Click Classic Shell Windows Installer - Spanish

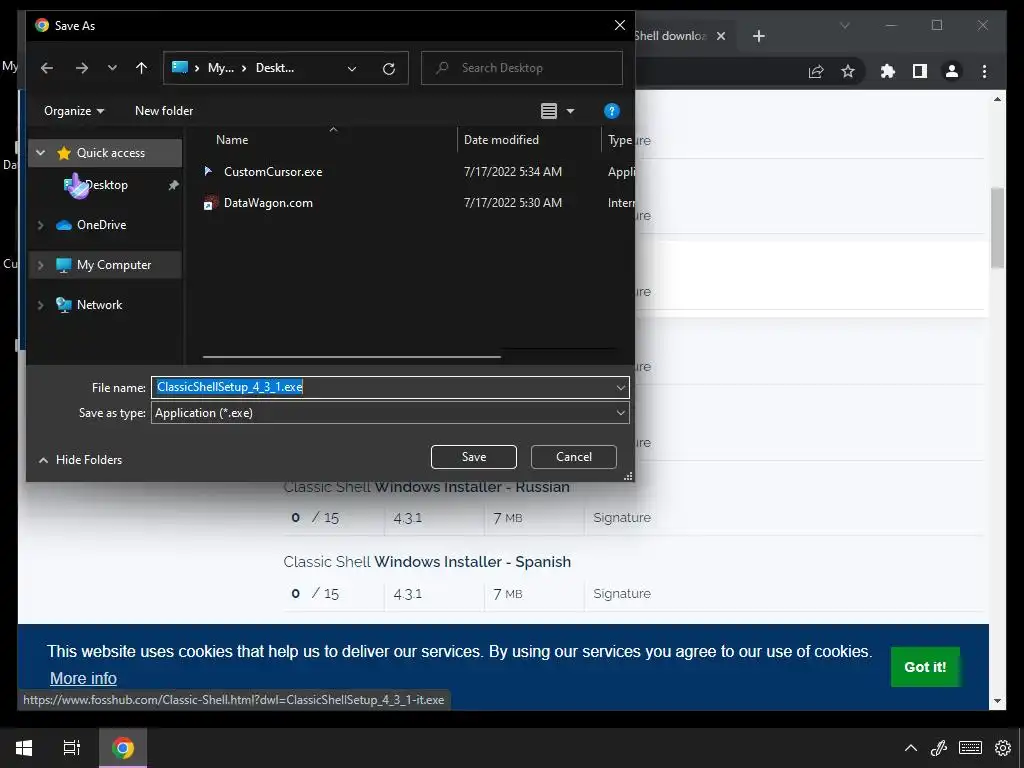point(427,562)
